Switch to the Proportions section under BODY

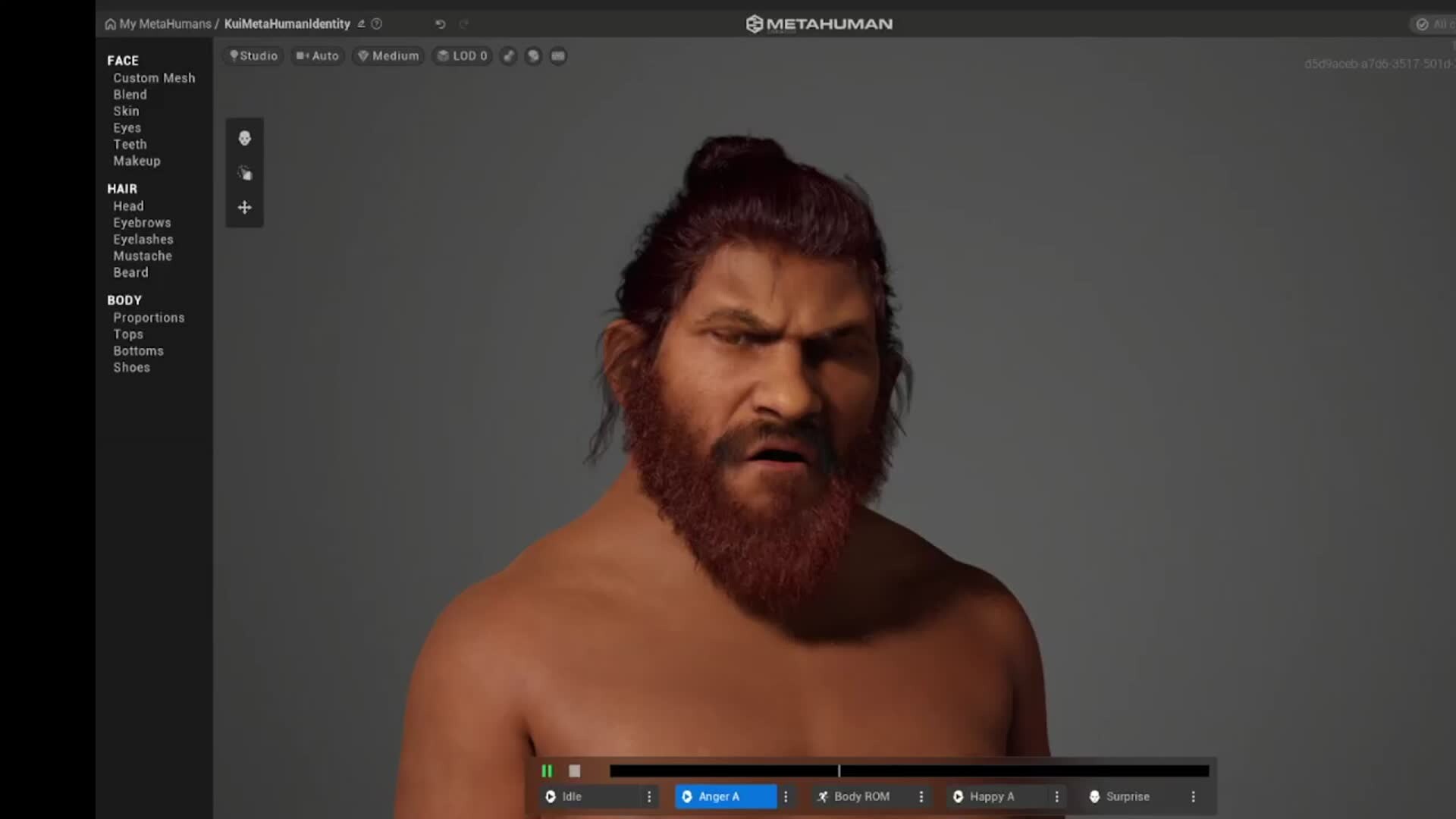tap(149, 317)
